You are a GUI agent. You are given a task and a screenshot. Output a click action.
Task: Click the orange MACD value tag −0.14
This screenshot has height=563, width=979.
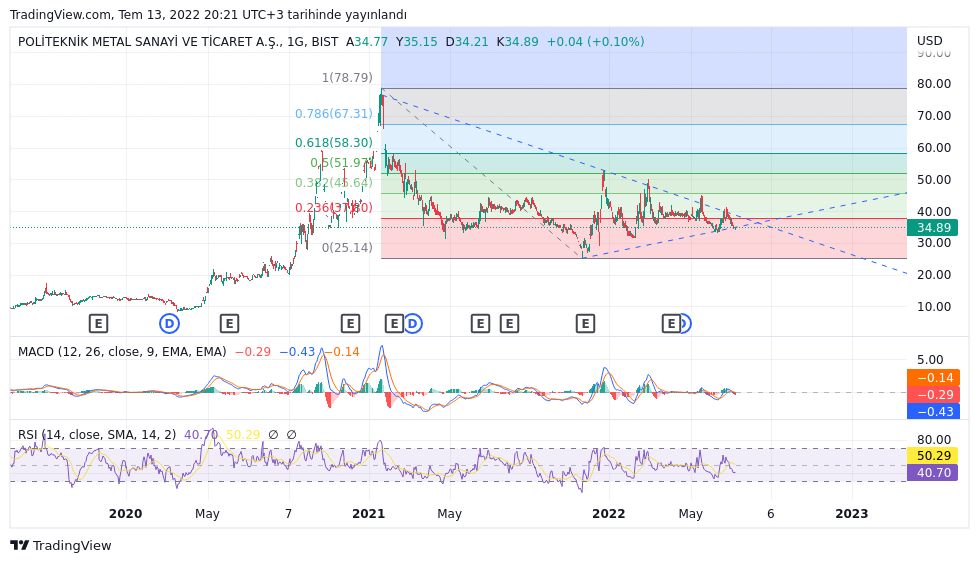point(933,377)
